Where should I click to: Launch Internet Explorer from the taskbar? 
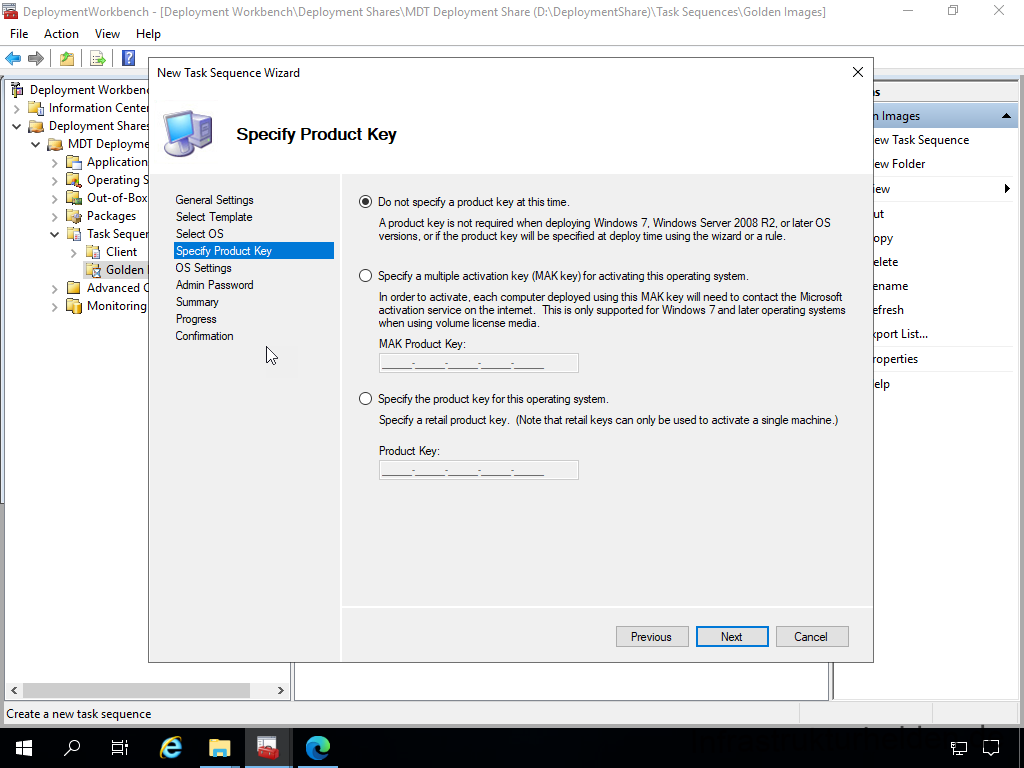[x=171, y=747]
